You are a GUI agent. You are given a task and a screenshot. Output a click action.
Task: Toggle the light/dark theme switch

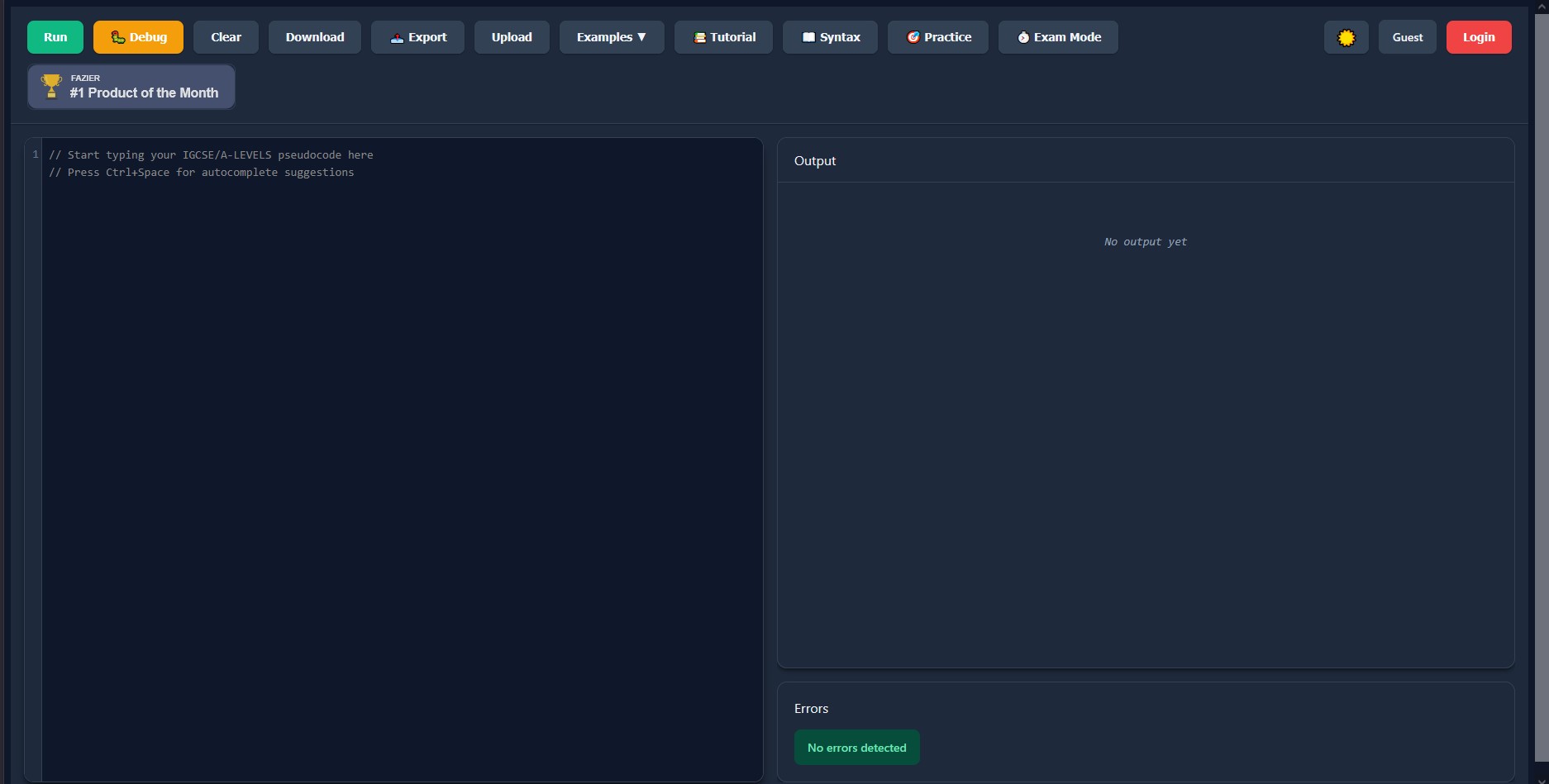pyautogui.click(x=1346, y=36)
